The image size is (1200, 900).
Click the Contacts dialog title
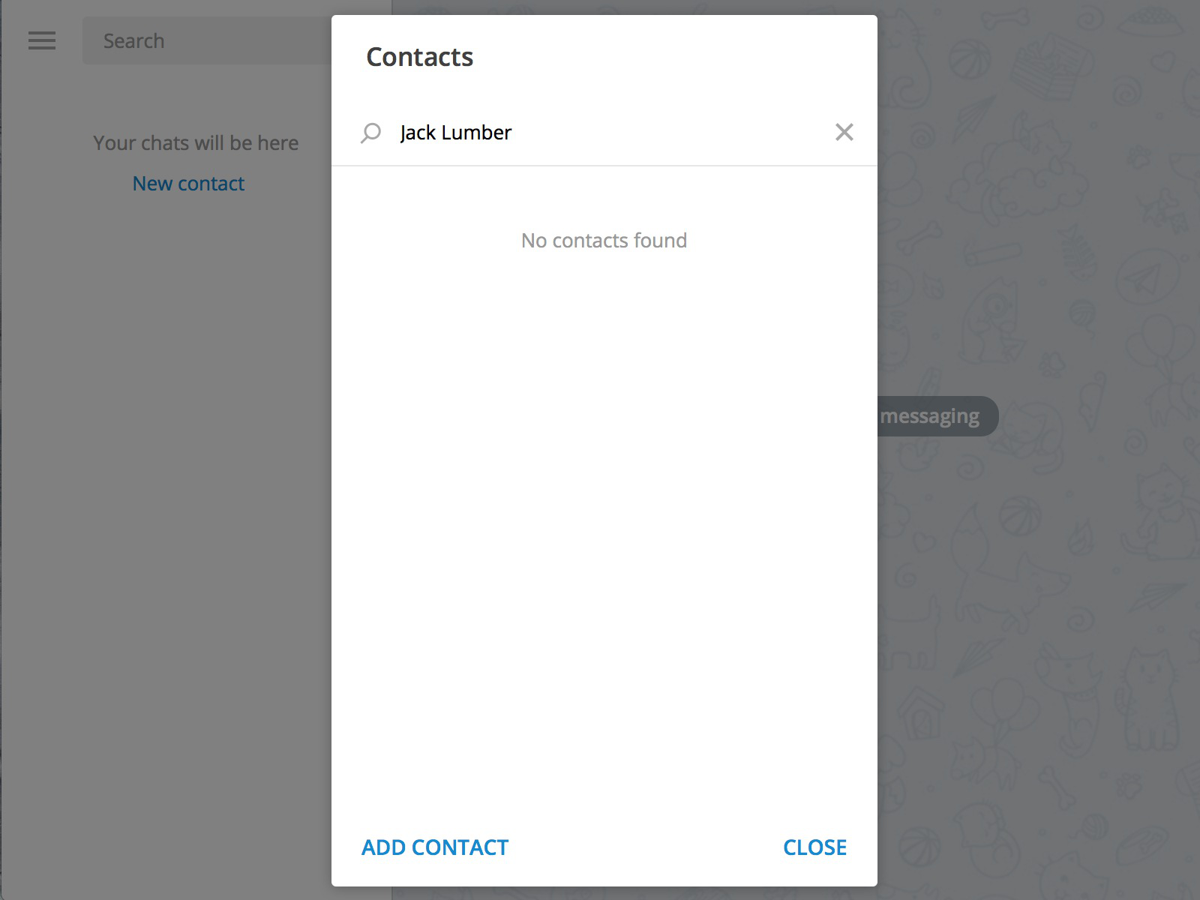coord(420,57)
